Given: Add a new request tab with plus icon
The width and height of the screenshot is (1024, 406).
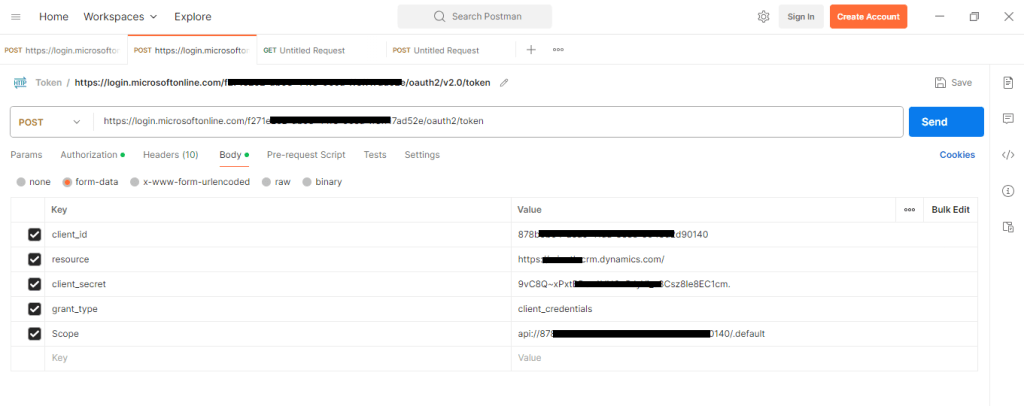Looking at the screenshot, I should point(531,50).
